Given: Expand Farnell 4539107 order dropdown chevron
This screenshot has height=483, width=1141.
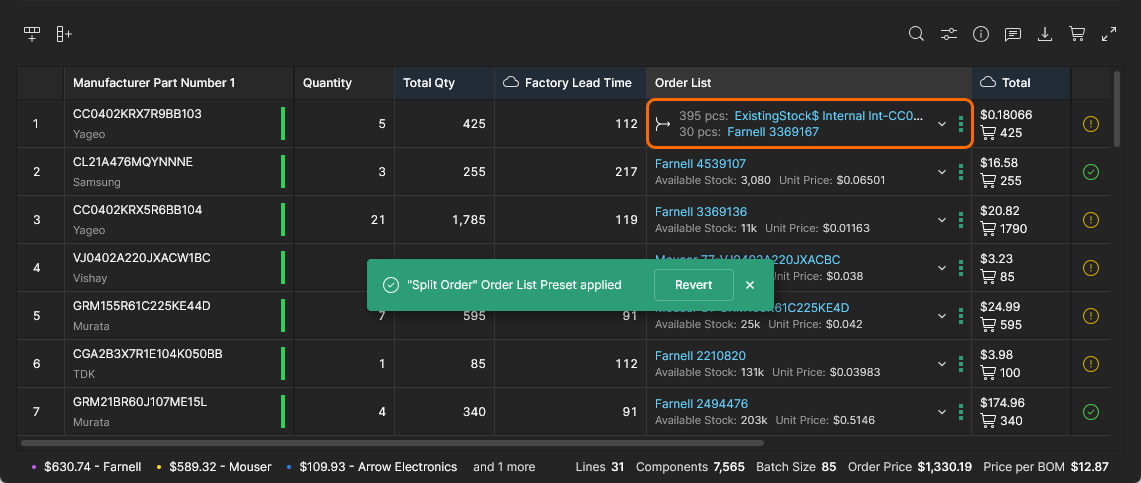Looking at the screenshot, I should click(x=941, y=172).
